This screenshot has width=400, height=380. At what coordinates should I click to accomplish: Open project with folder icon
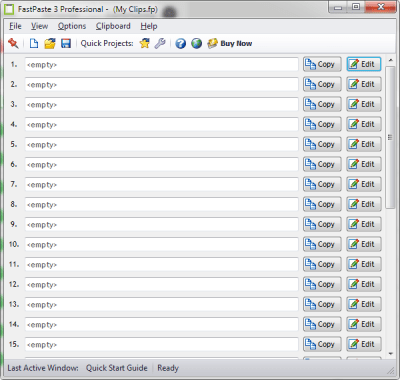(x=50, y=43)
